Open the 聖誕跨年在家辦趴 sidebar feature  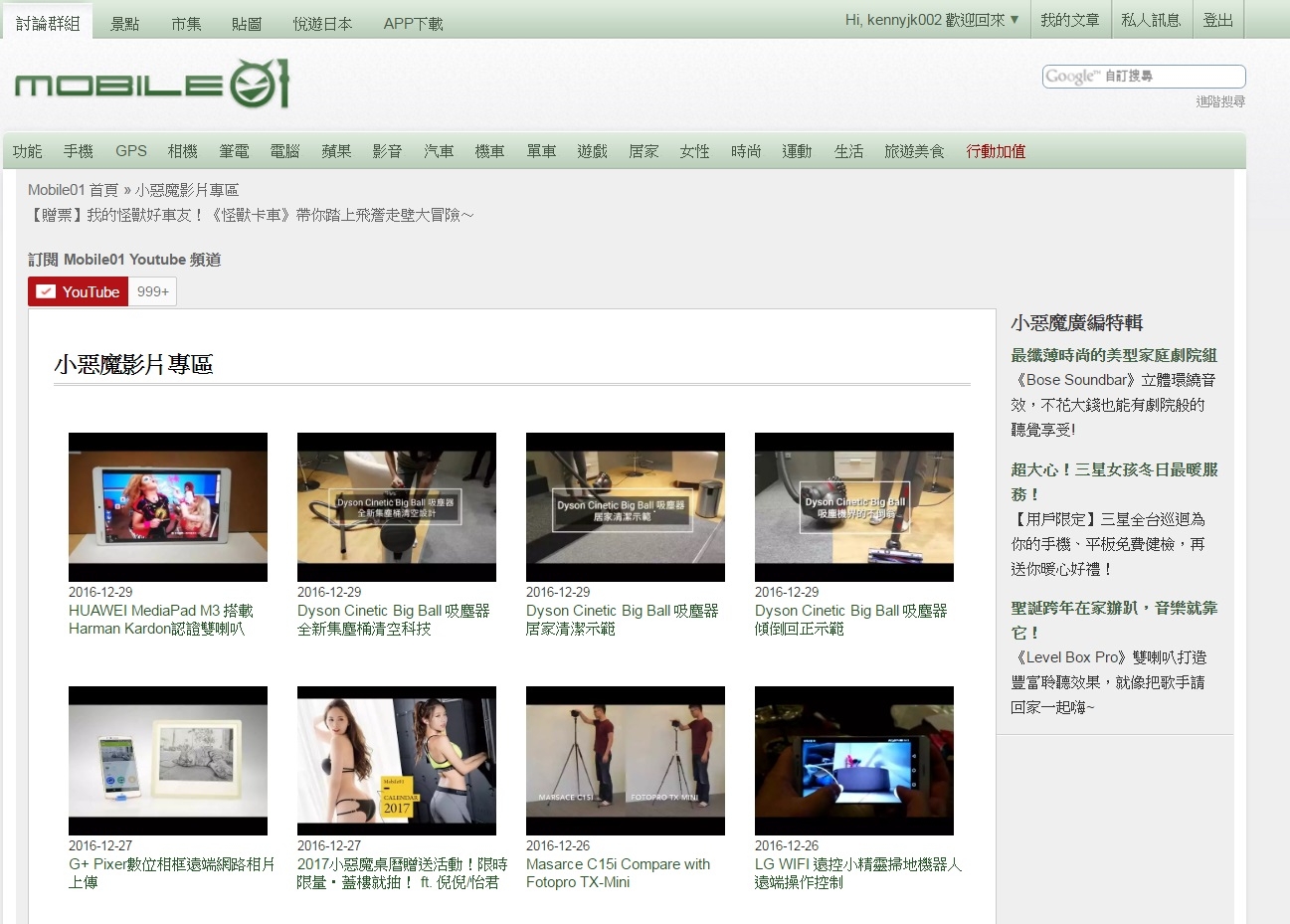(x=1114, y=620)
